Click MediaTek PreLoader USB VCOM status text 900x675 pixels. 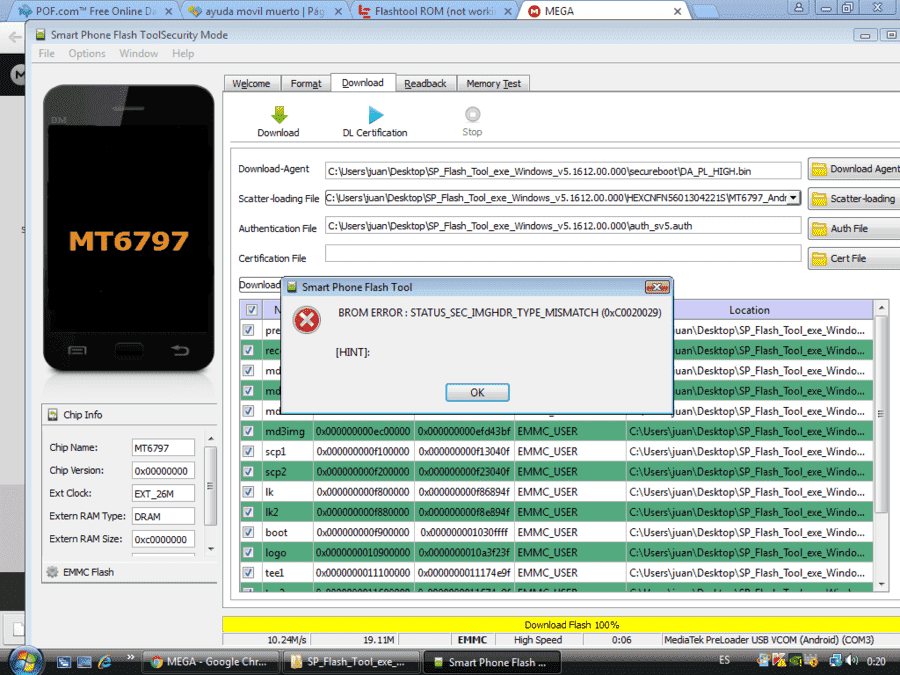click(769, 639)
